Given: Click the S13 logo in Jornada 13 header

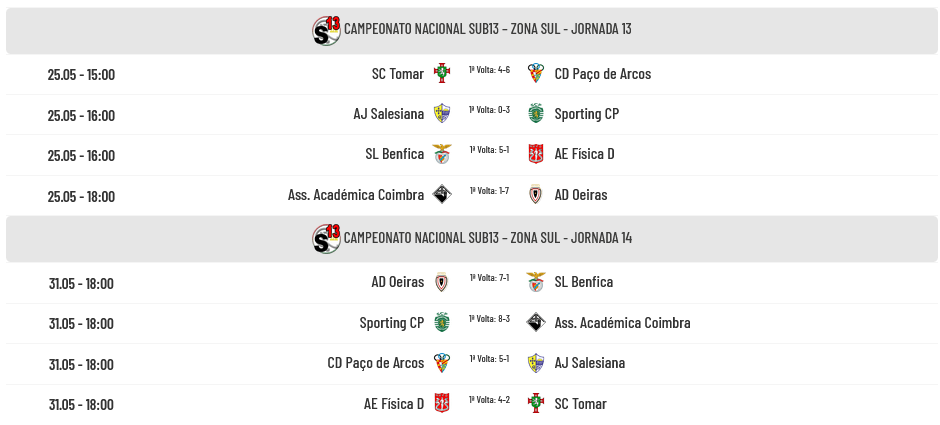Looking at the screenshot, I should click(x=326, y=31).
